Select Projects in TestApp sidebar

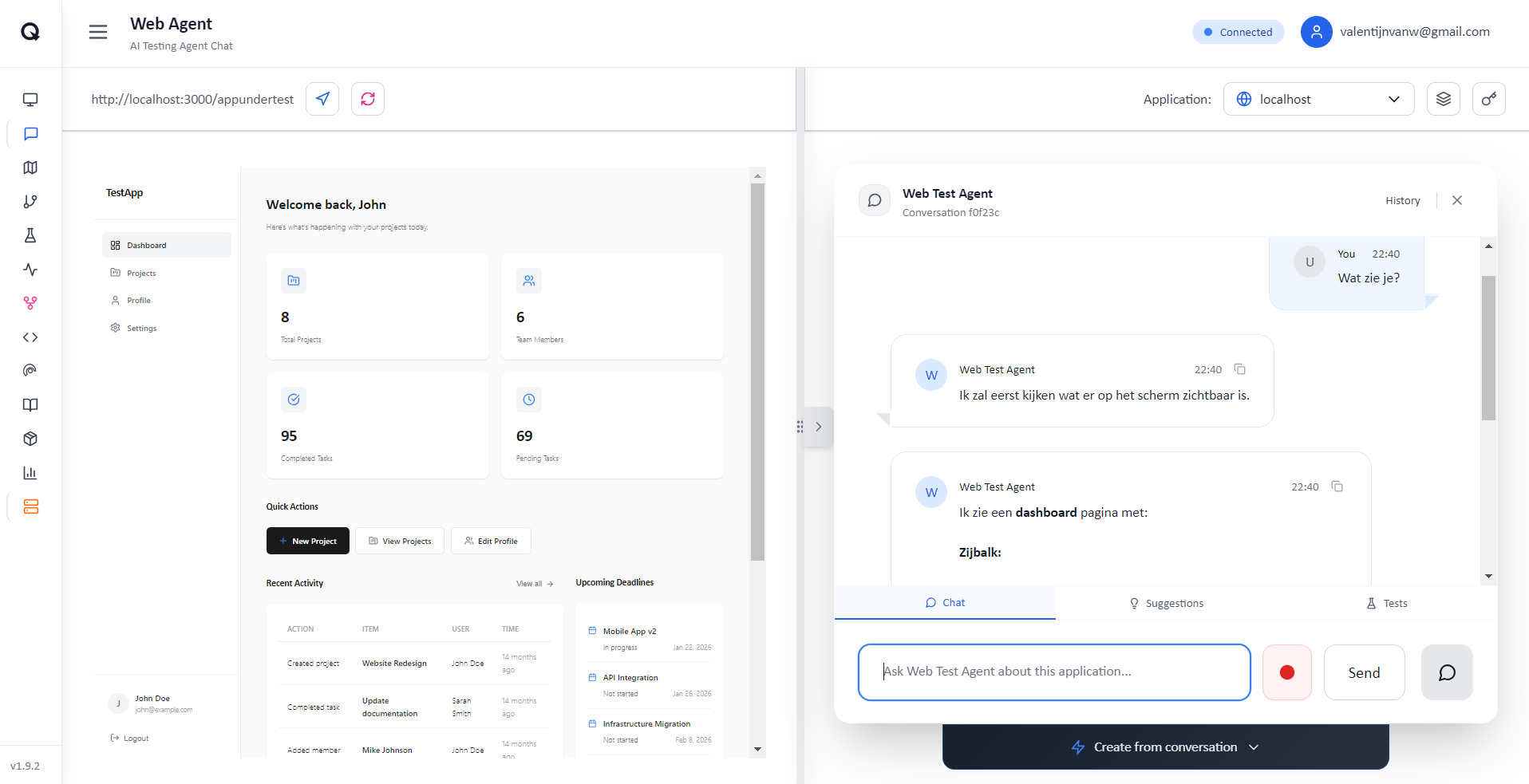pyautogui.click(x=167, y=273)
